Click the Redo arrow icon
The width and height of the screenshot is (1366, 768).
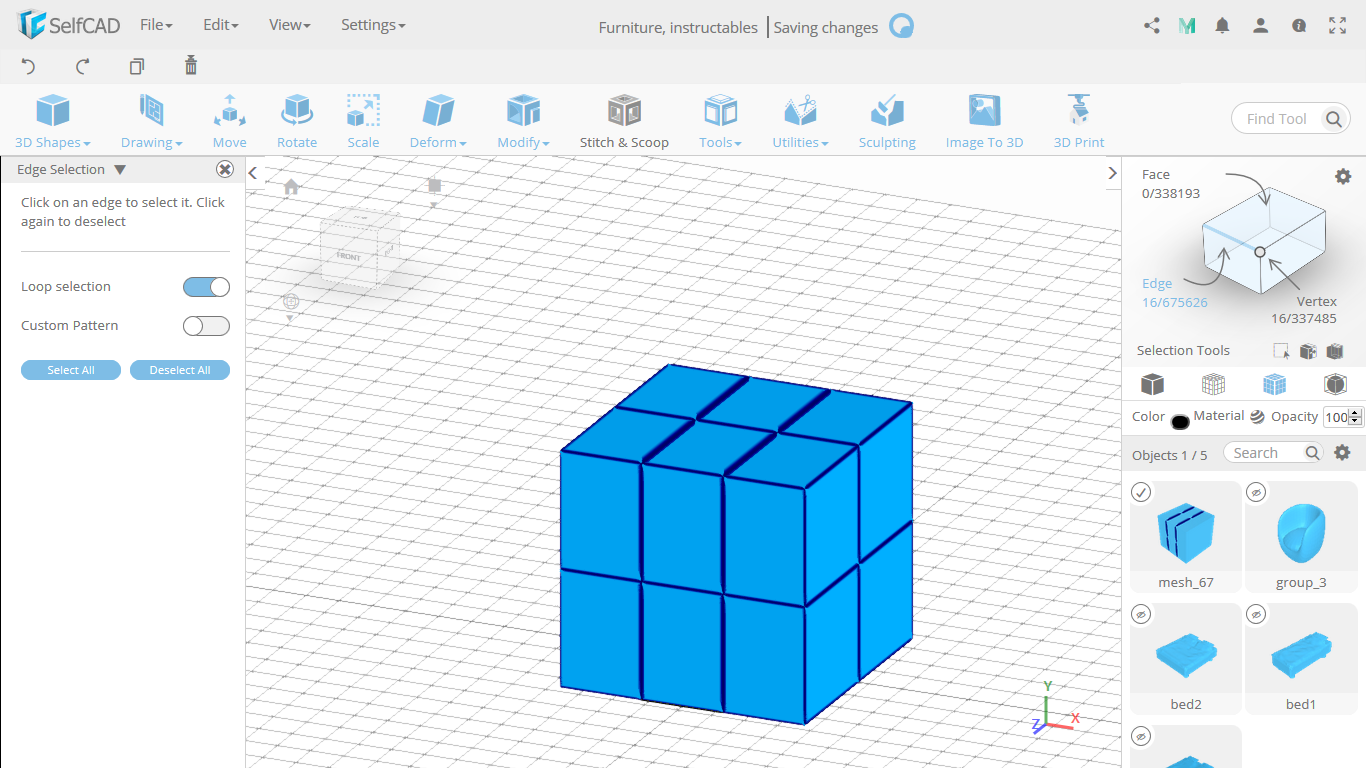click(x=83, y=66)
